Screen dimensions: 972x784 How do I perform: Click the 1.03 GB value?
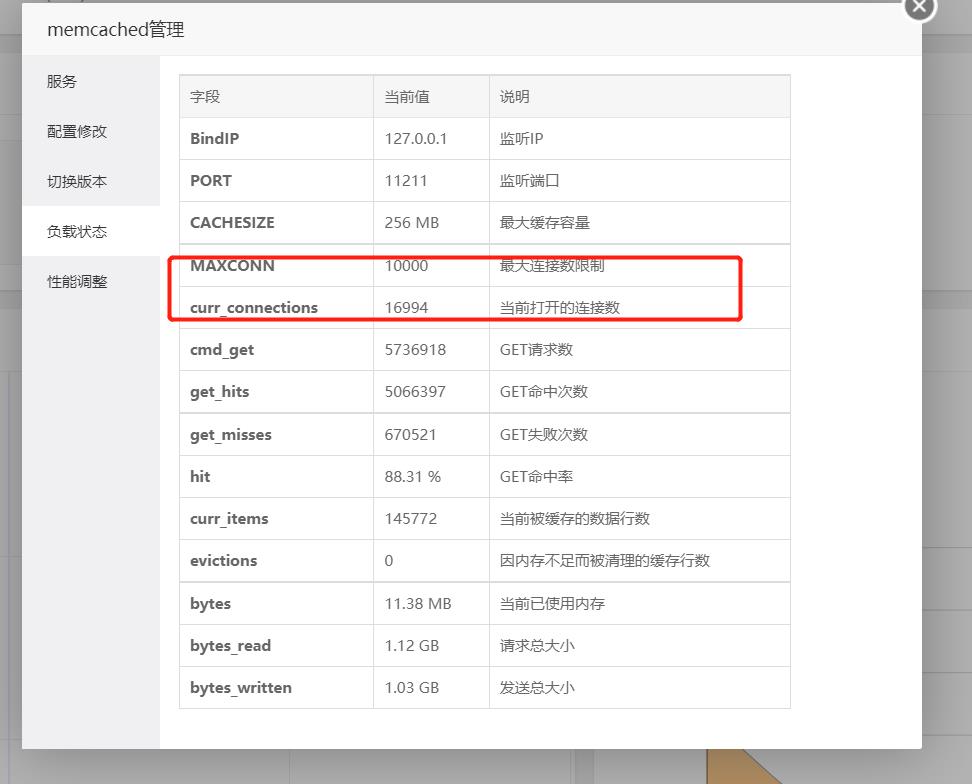(x=412, y=688)
